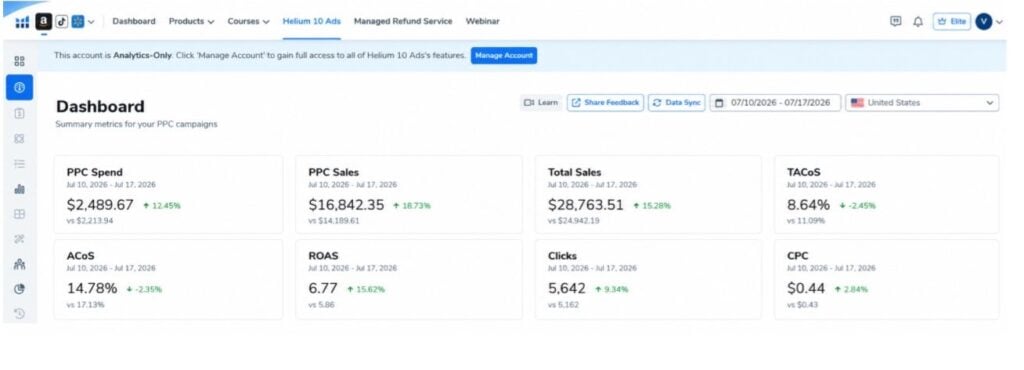Open the four-squares grid sidebar icon

coord(19,61)
